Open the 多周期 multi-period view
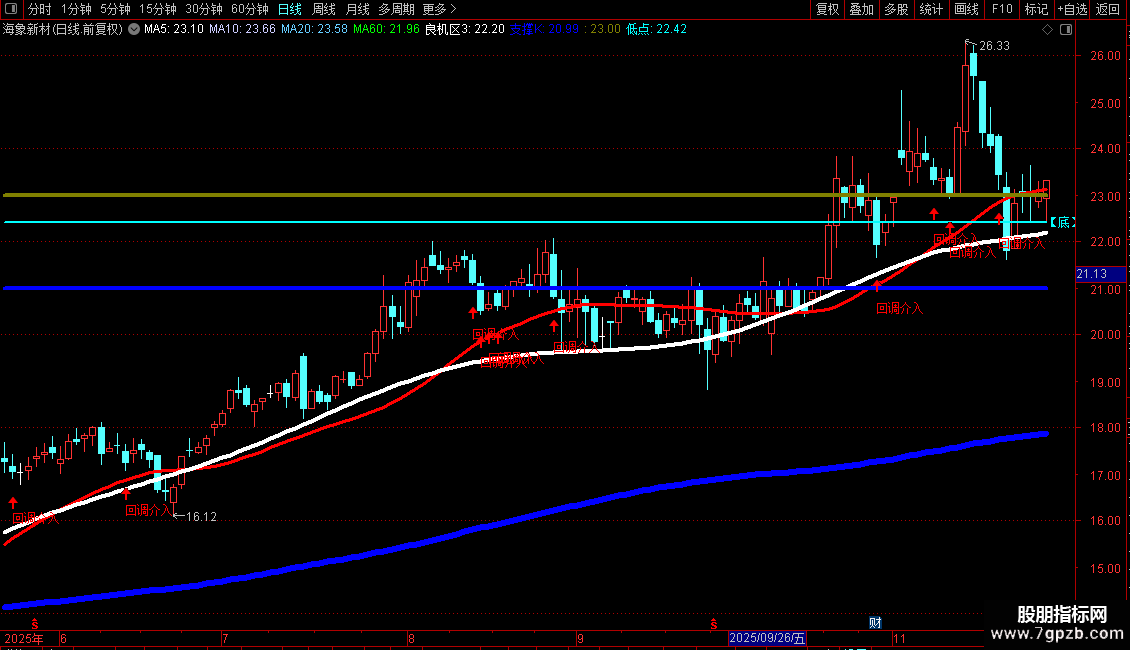 pyautogui.click(x=396, y=9)
